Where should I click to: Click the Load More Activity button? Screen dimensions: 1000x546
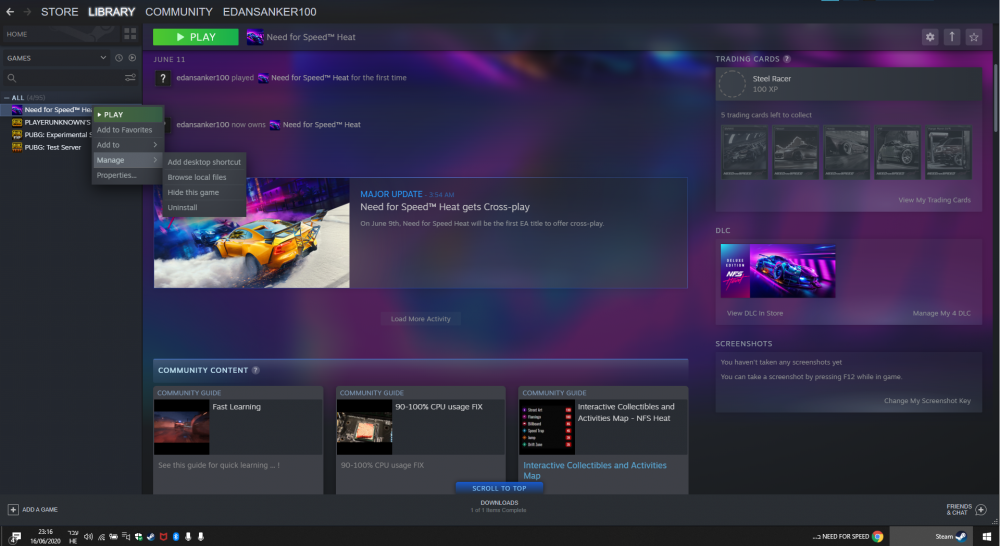(x=420, y=319)
